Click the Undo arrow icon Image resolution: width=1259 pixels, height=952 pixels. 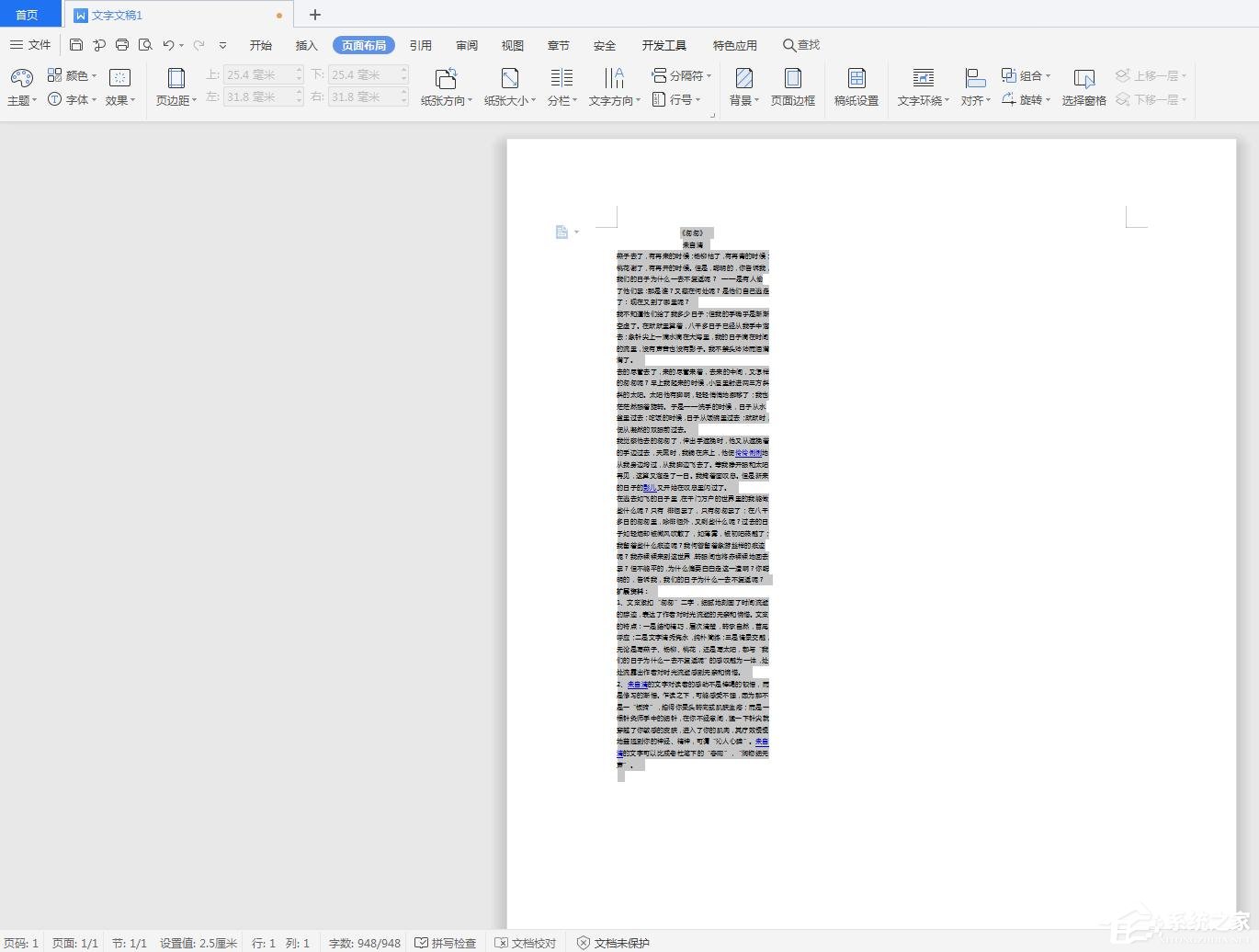[x=168, y=45]
